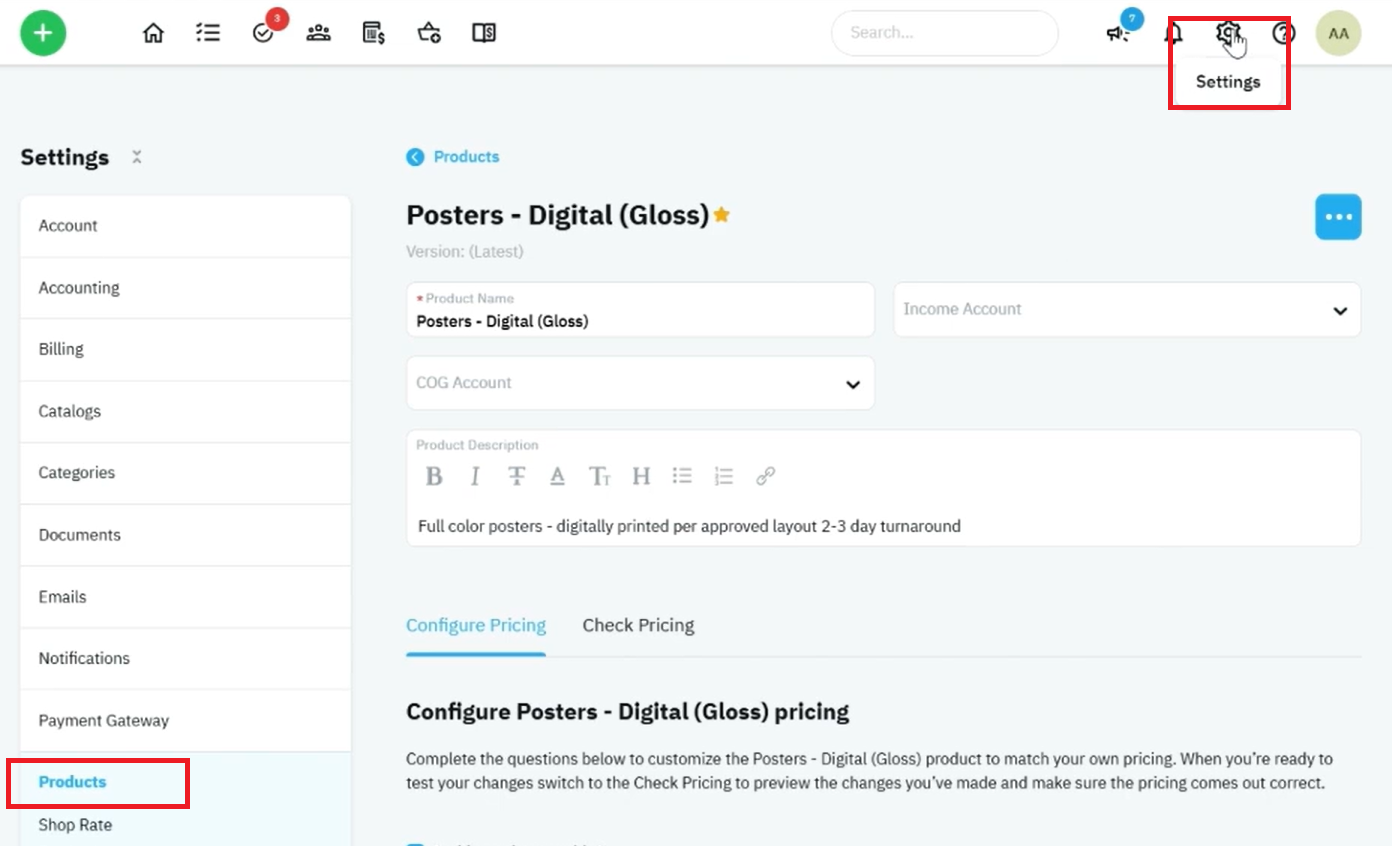The image size is (1392, 846).
Task: Switch to the Configure Pricing tab
Action: [x=476, y=625]
